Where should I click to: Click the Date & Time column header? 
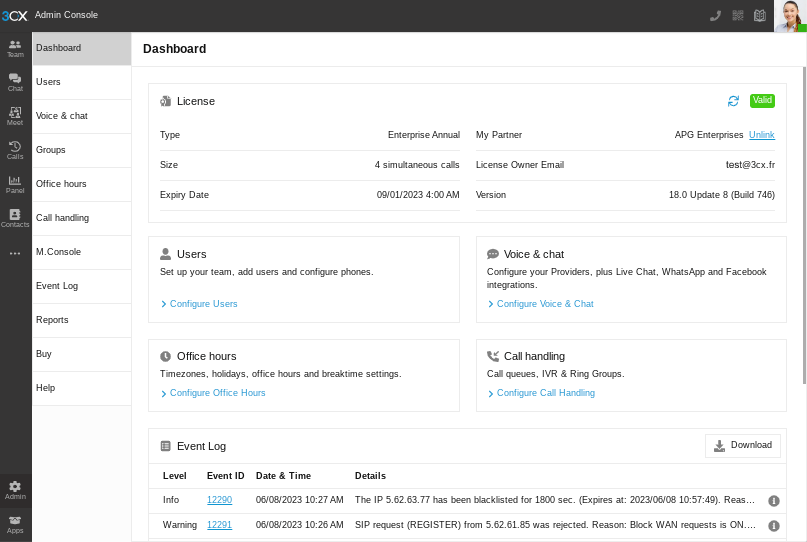[x=283, y=476]
